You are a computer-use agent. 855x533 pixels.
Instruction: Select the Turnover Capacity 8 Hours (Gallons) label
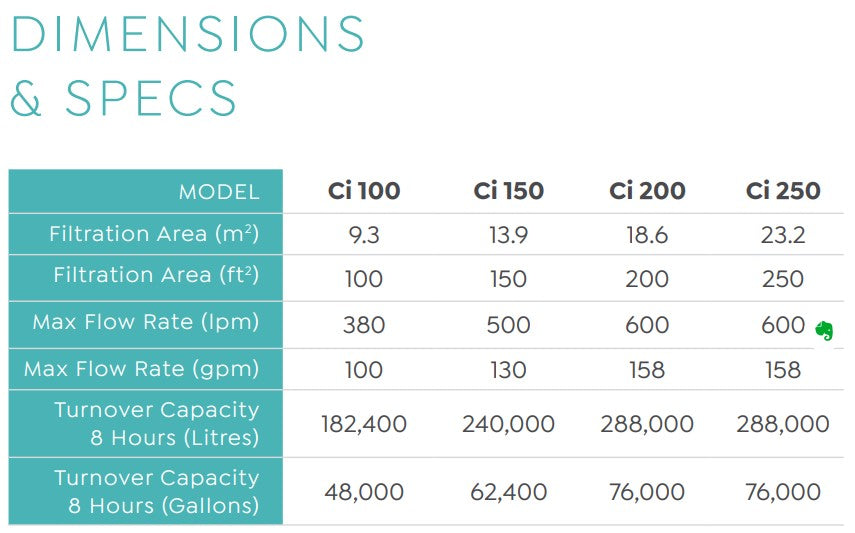(157, 491)
